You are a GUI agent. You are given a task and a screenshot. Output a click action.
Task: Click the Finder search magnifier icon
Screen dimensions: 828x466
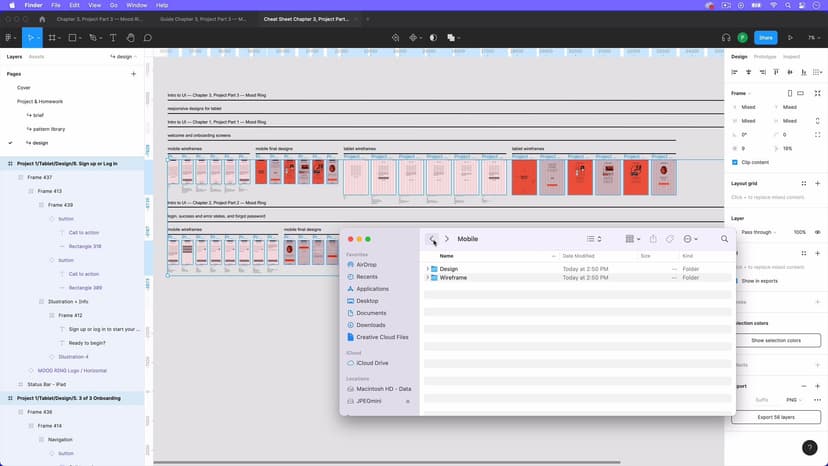[724, 239]
